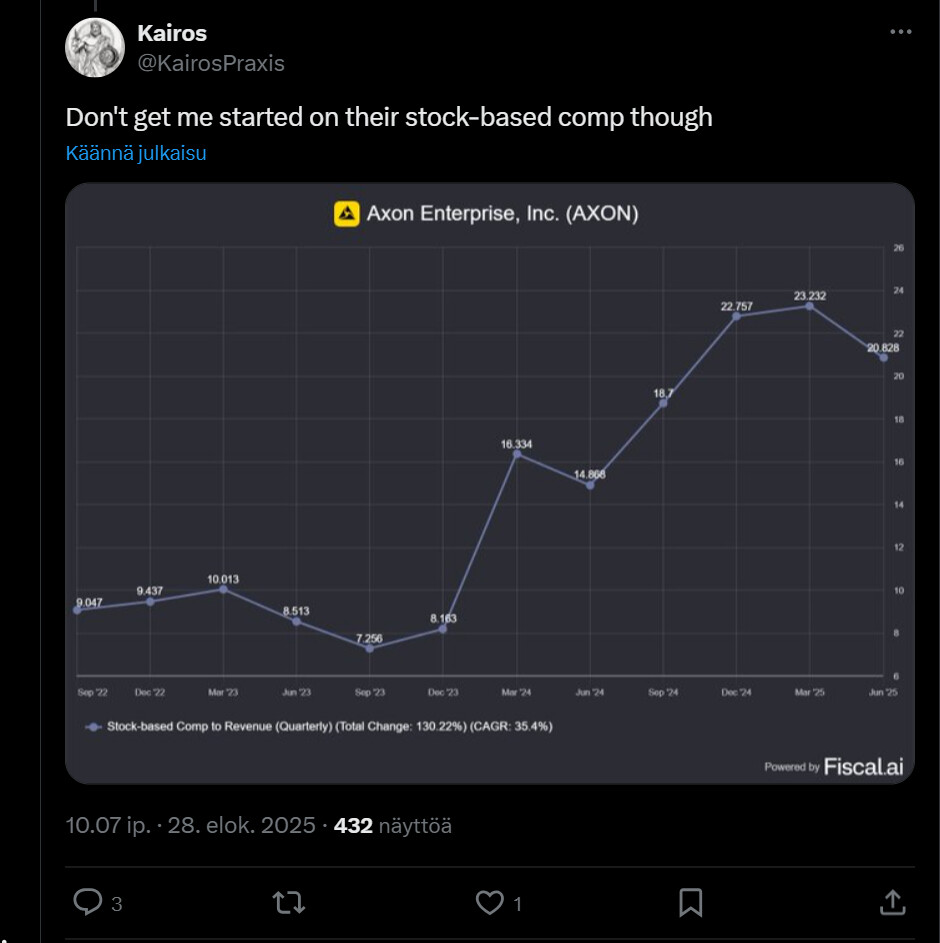The image size is (940, 943).
Task: Open the Axon stock-based comp chart image
Action: point(490,480)
